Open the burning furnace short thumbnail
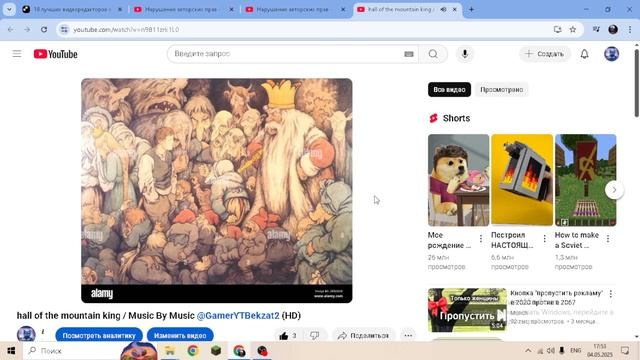 point(522,180)
